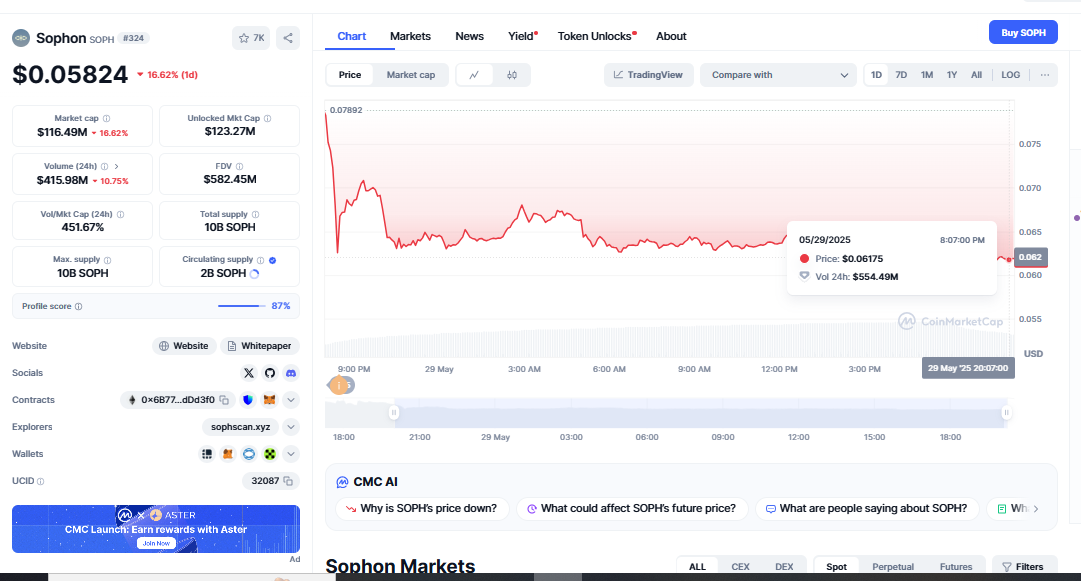Ask CMC AI why SOPH's price is down
The width and height of the screenshot is (1081, 581).
pyautogui.click(x=421, y=509)
